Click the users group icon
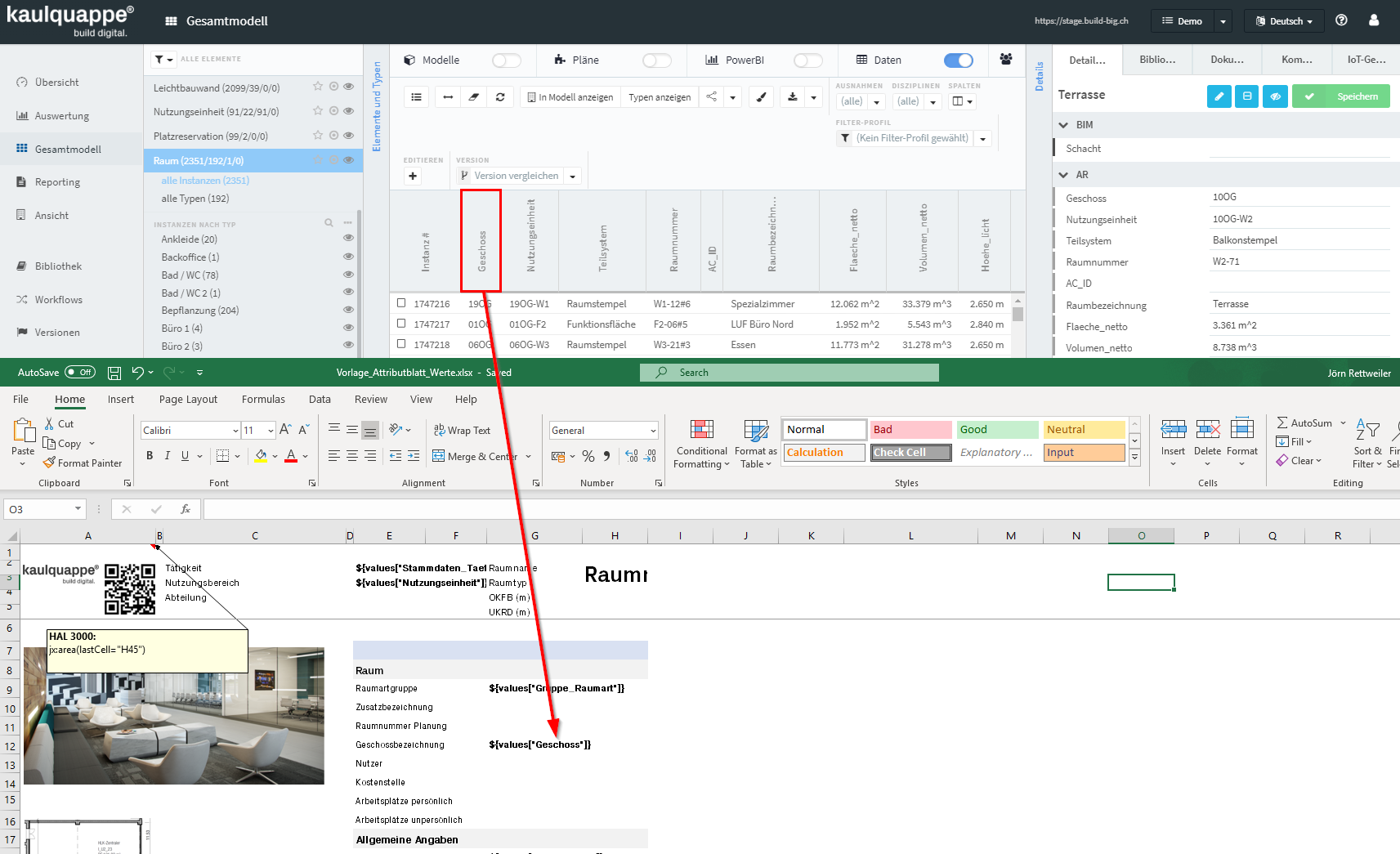 click(x=1006, y=60)
